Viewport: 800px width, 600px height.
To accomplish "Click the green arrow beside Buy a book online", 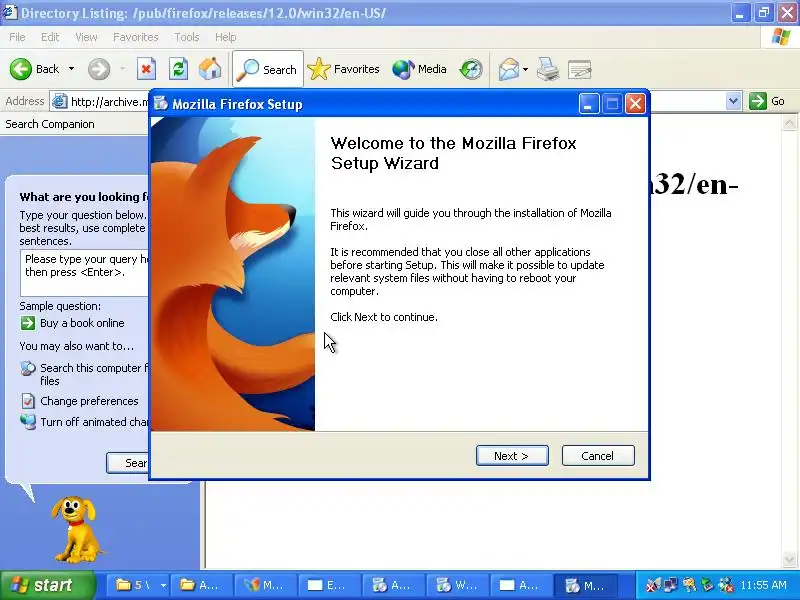I will [28, 323].
